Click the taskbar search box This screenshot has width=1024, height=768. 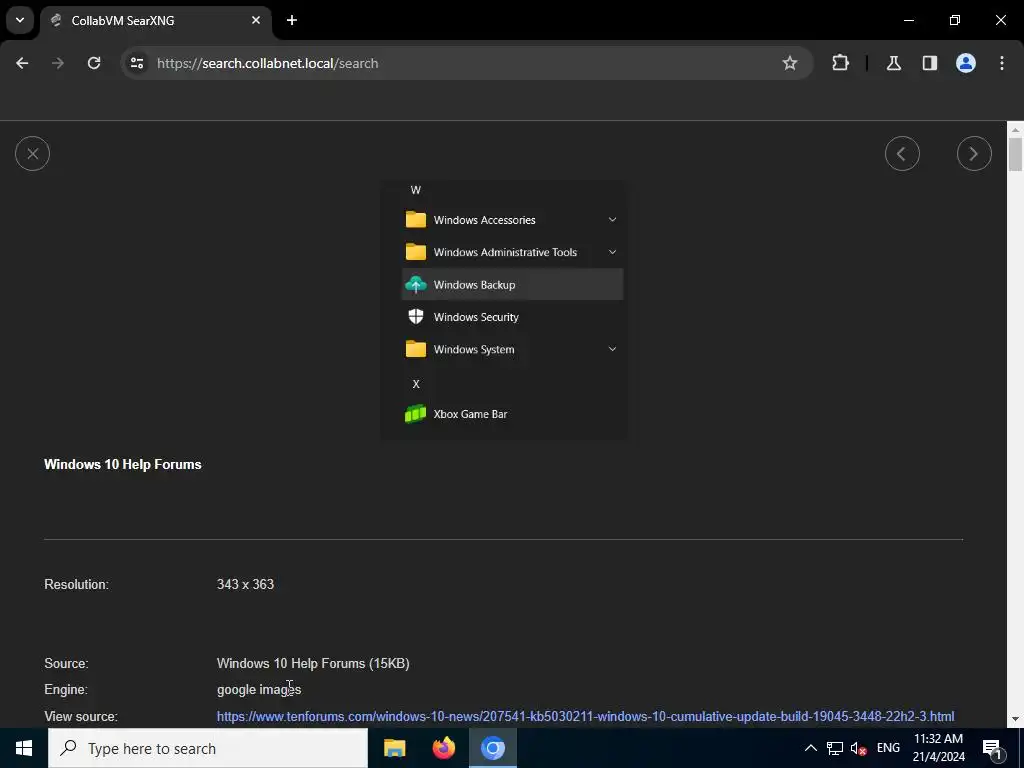(208, 748)
